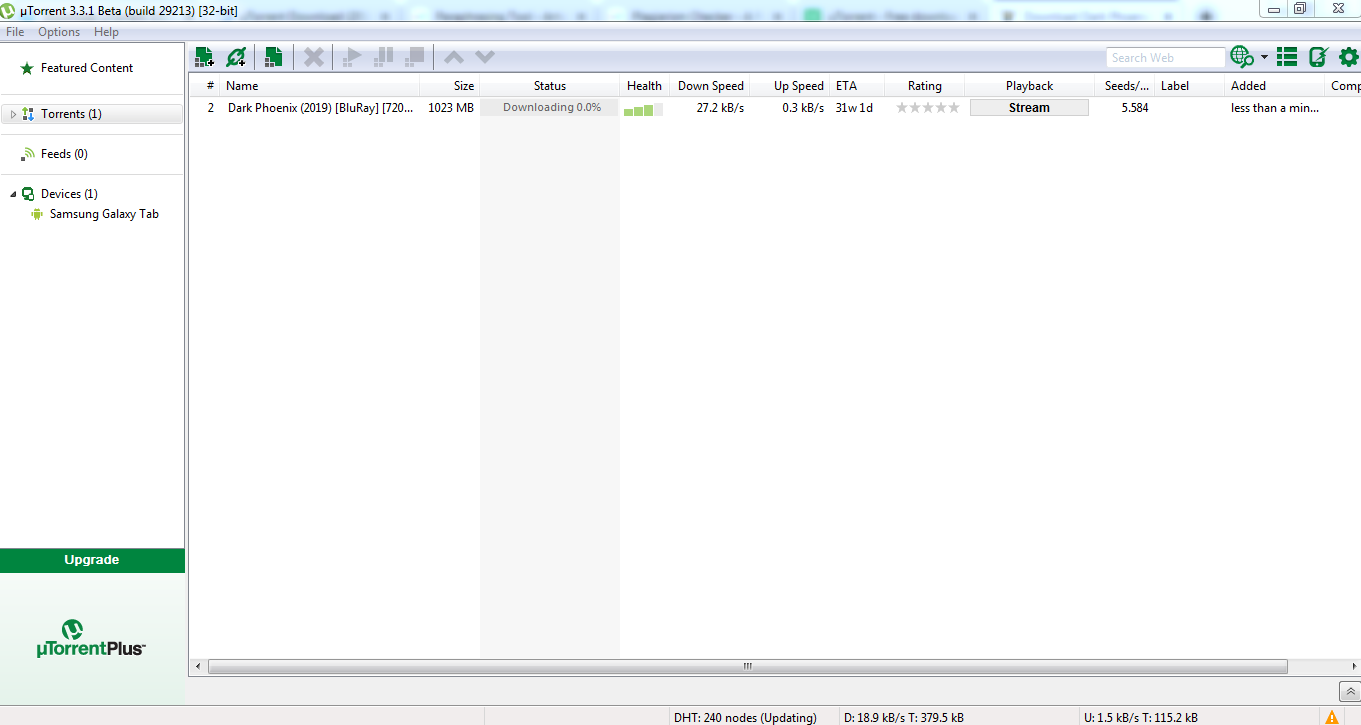Sort by the # column header

point(210,86)
